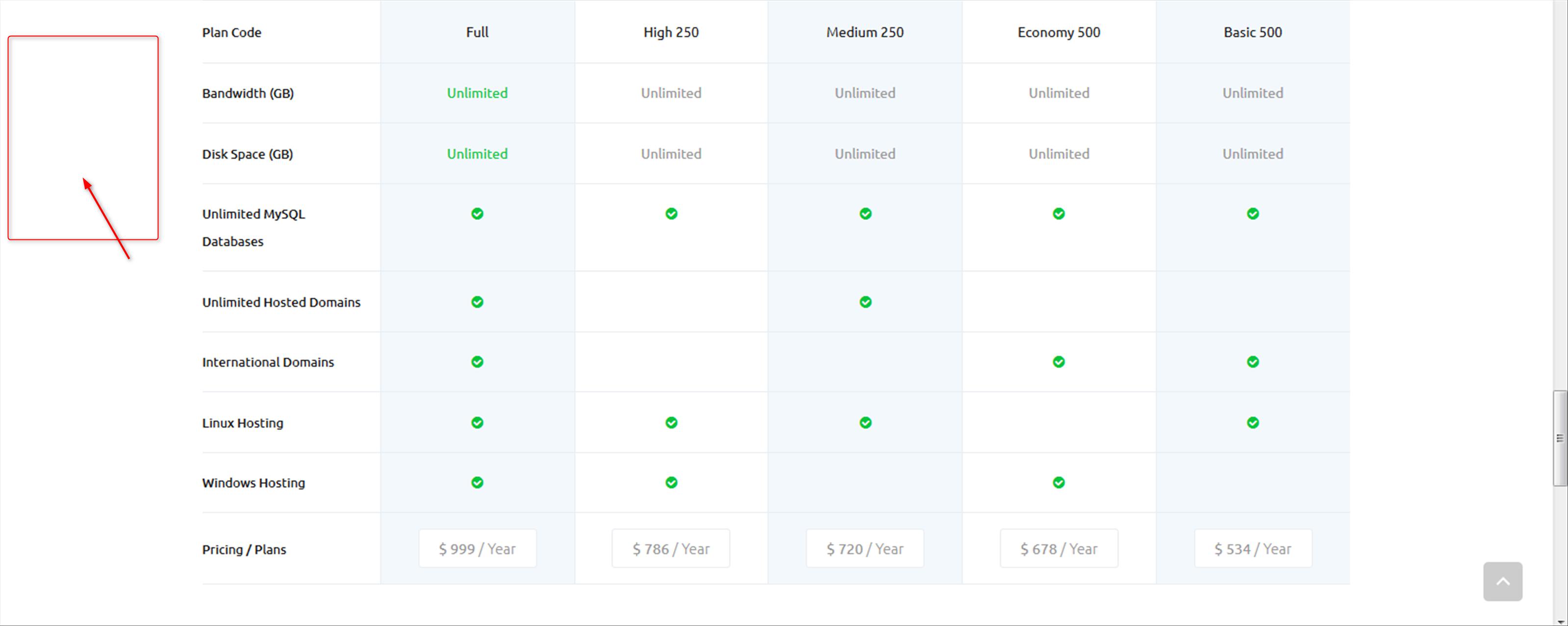1568x626 pixels.
Task: Click High 250 MySQL Databases checkmark
Action: [671, 214]
